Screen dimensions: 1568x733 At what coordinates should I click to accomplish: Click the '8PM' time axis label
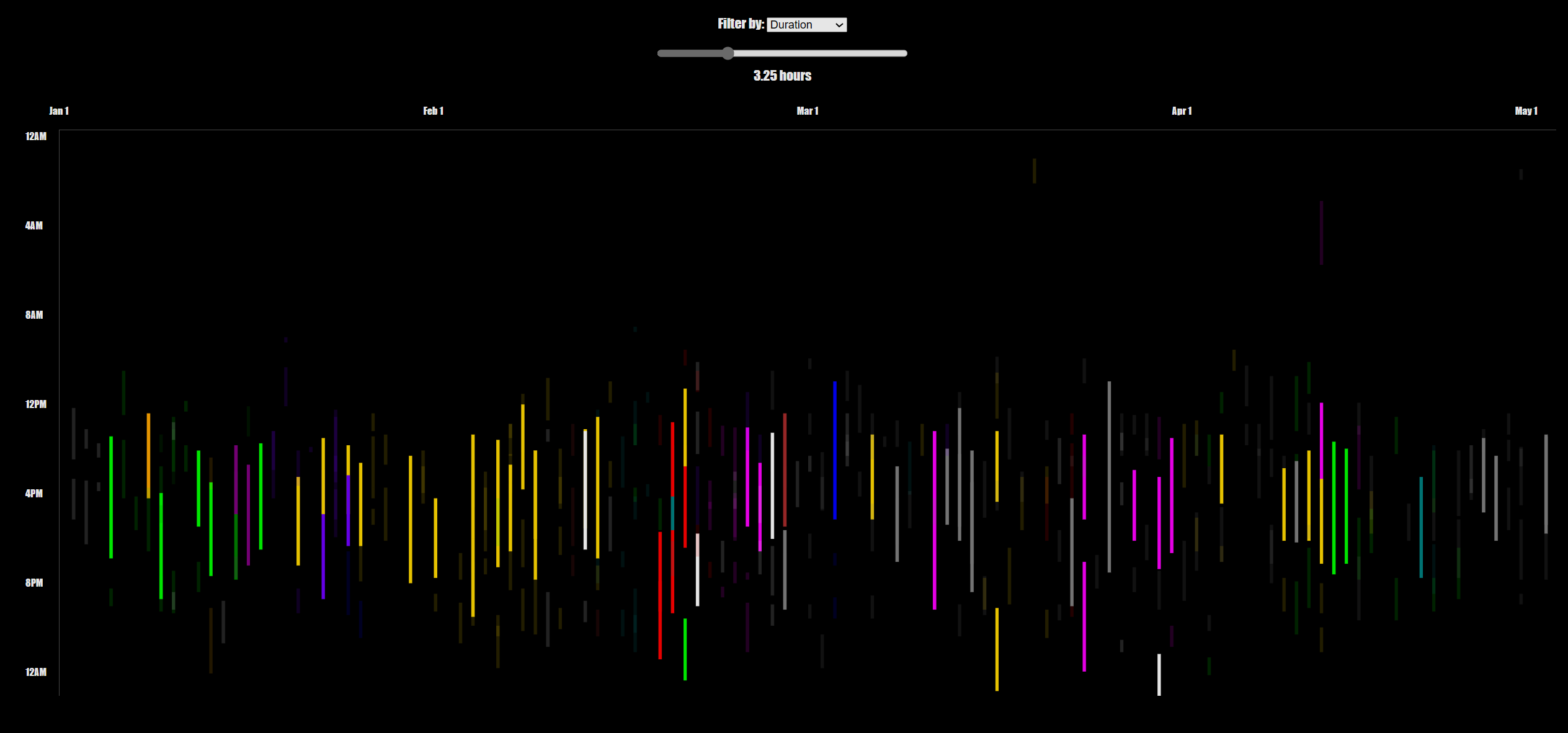pos(34,583)
